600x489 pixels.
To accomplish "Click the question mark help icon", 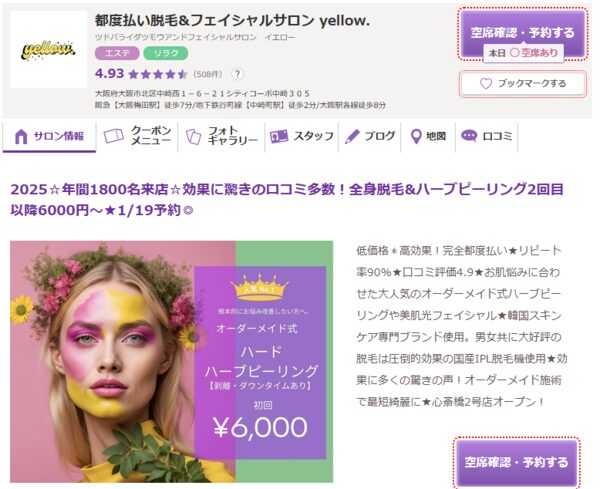I will coord(237,74).
